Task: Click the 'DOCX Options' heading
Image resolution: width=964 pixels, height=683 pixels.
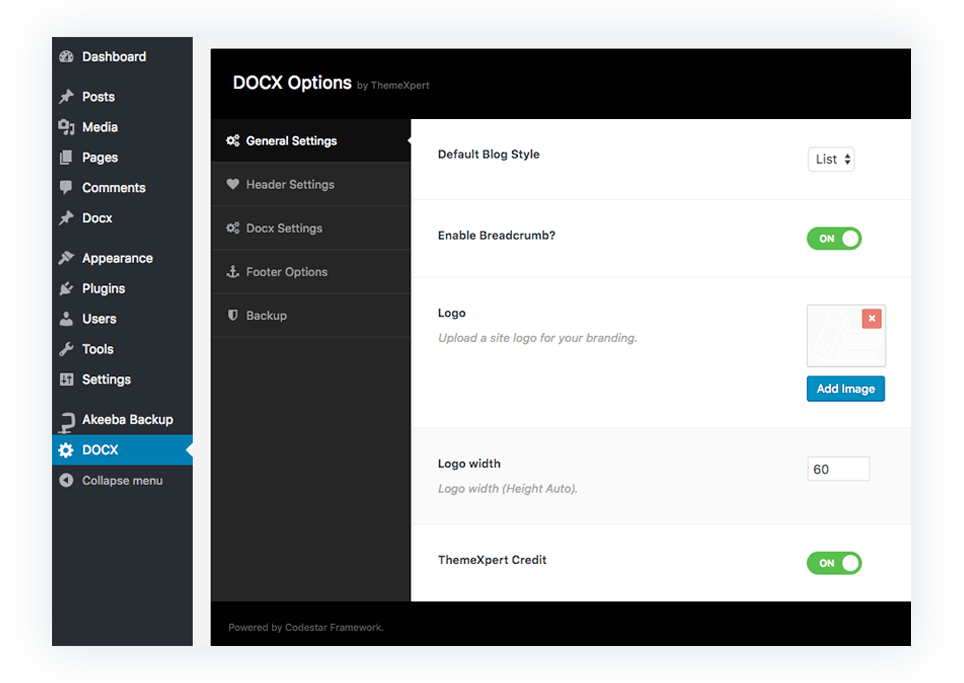Action: (292, 82)
